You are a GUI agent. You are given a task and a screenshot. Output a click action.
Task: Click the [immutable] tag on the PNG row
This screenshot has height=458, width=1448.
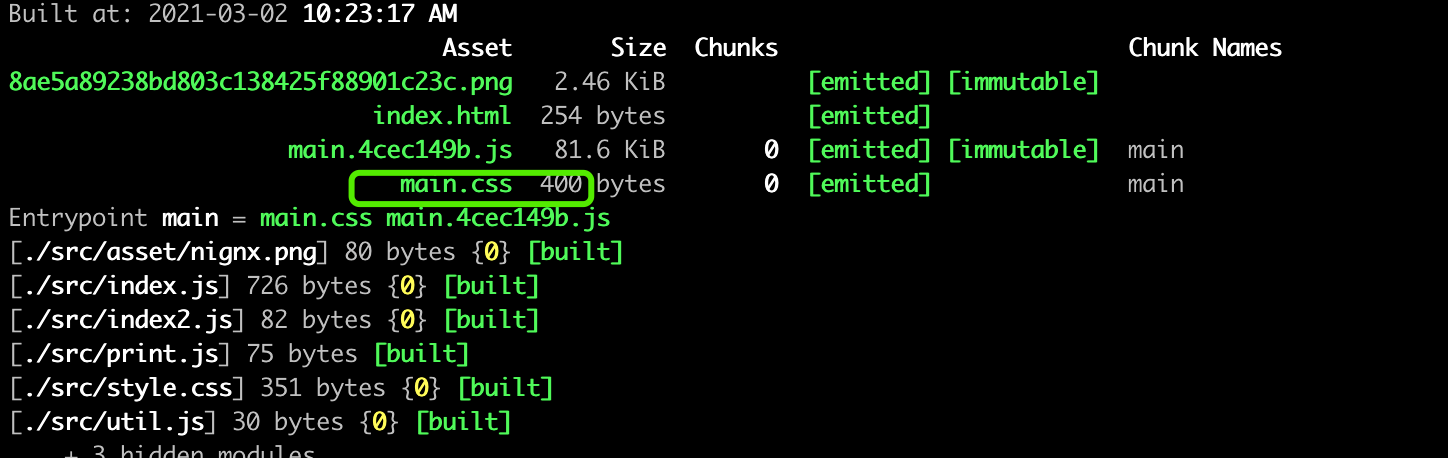[x=1023, y=82]
